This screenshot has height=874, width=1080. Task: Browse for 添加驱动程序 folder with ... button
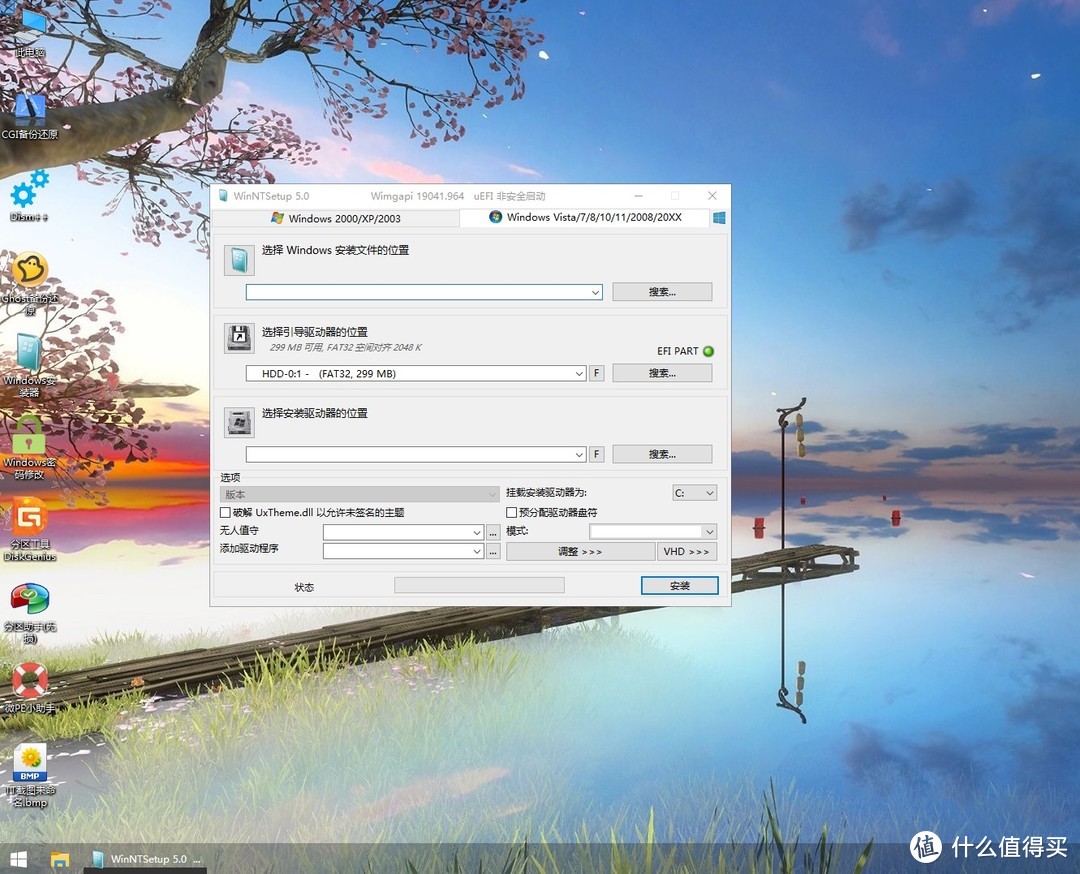tap(492, 551)
